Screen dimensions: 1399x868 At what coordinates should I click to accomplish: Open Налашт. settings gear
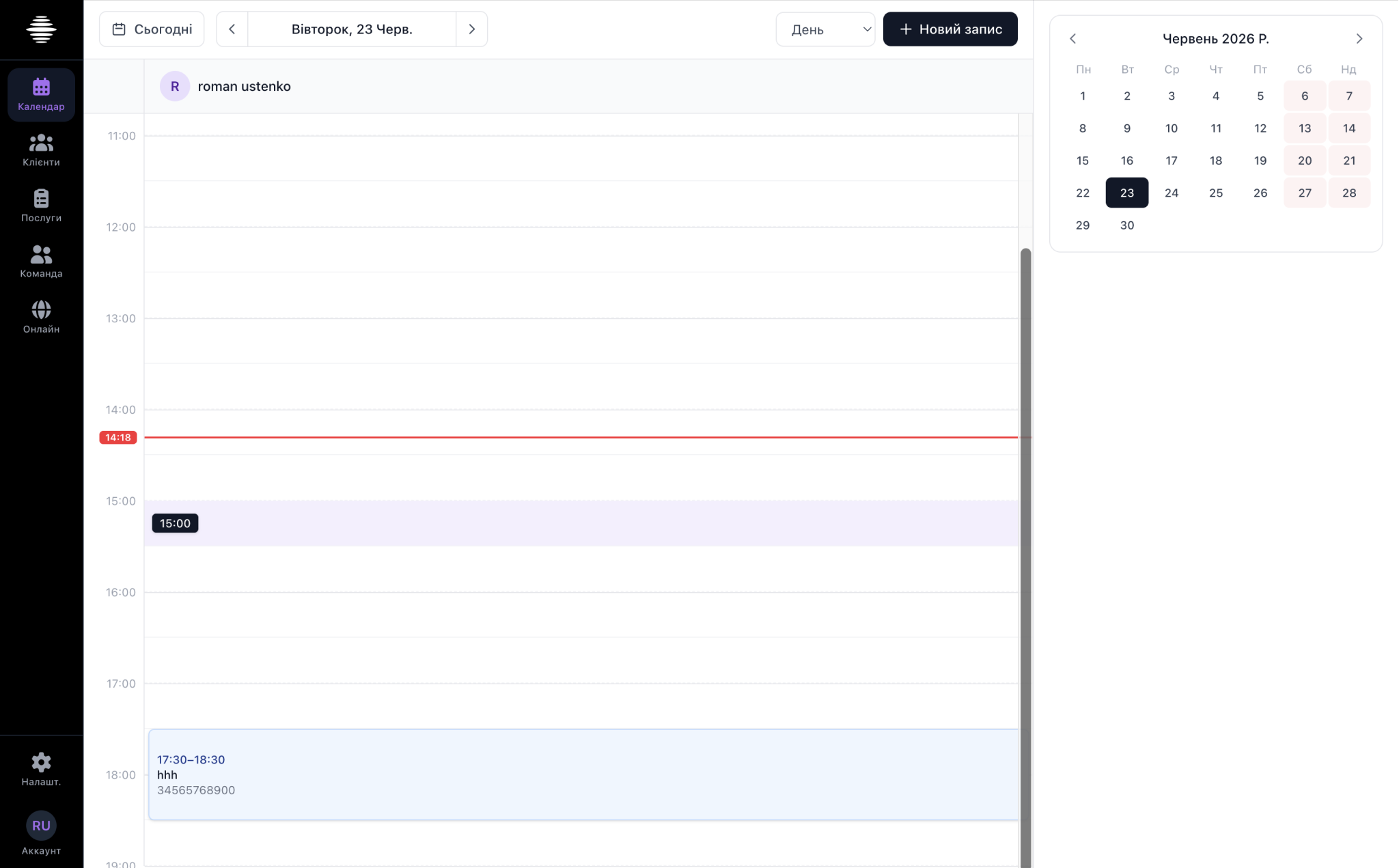coord(41,770)
